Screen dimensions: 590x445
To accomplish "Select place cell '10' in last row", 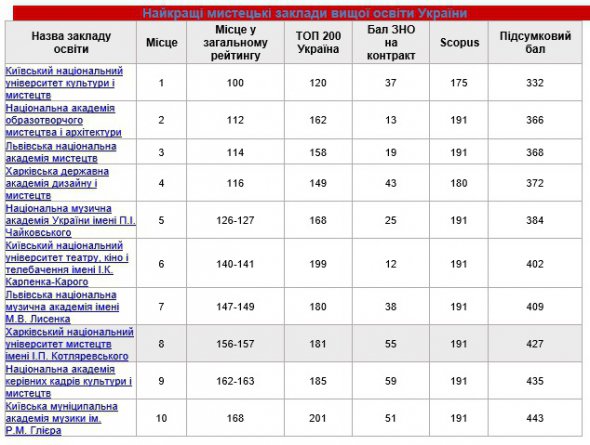I will tap(161, 418).
